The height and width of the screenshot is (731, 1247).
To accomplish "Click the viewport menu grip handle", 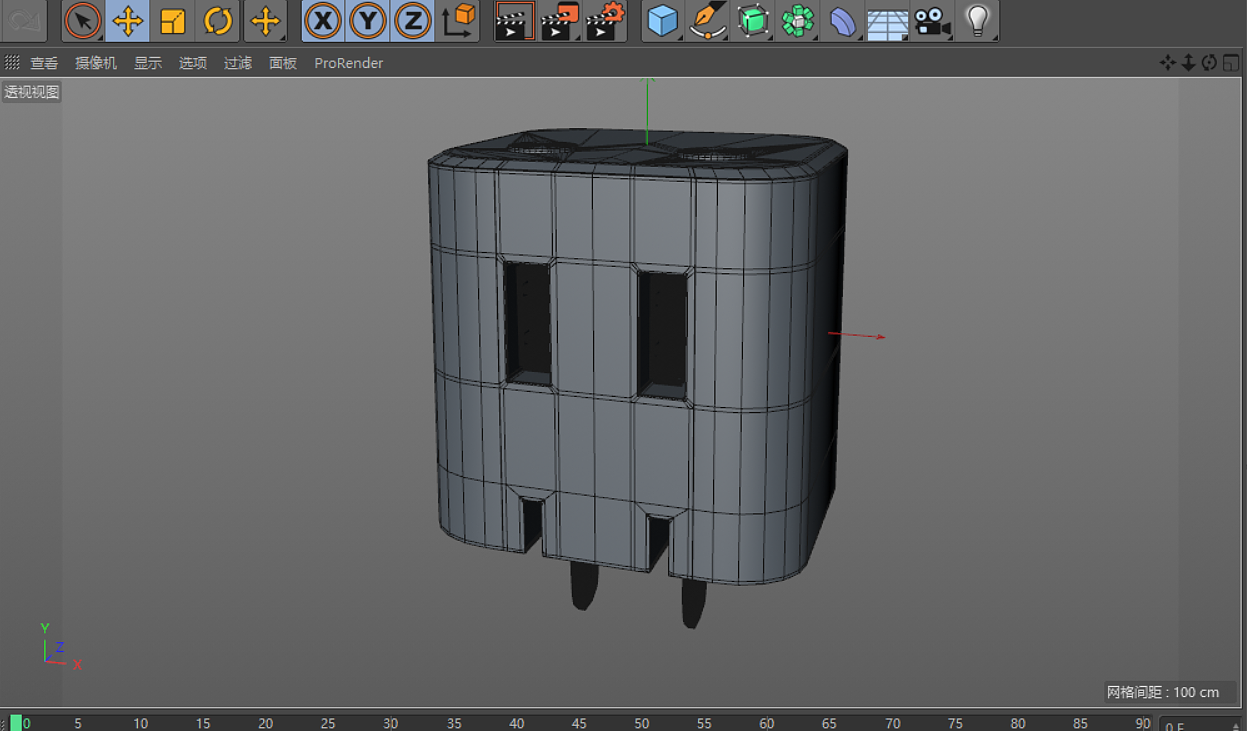I will [x=12, y=62].
